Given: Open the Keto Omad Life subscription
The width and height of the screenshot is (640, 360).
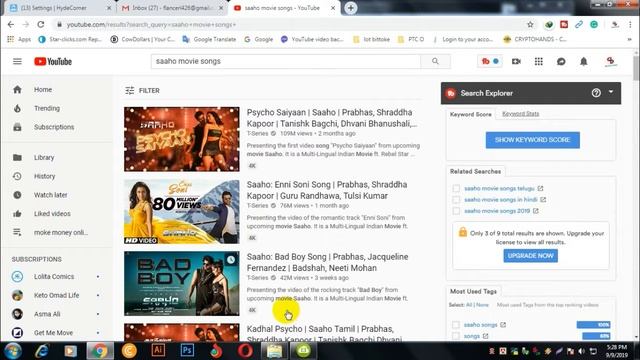Looking at the screenshot, I should [57, 295].
